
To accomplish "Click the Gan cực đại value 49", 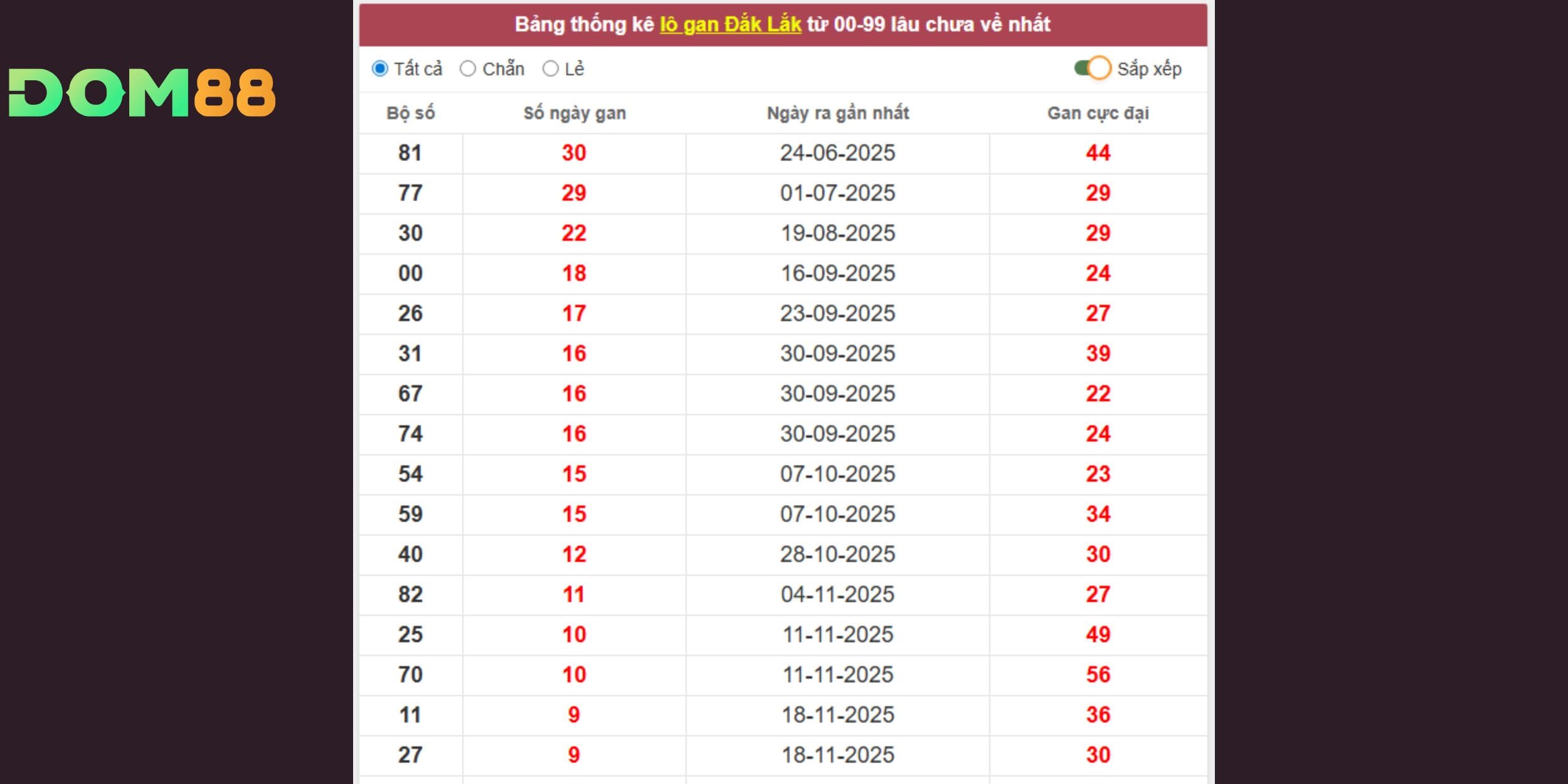I will (1098, 635).
